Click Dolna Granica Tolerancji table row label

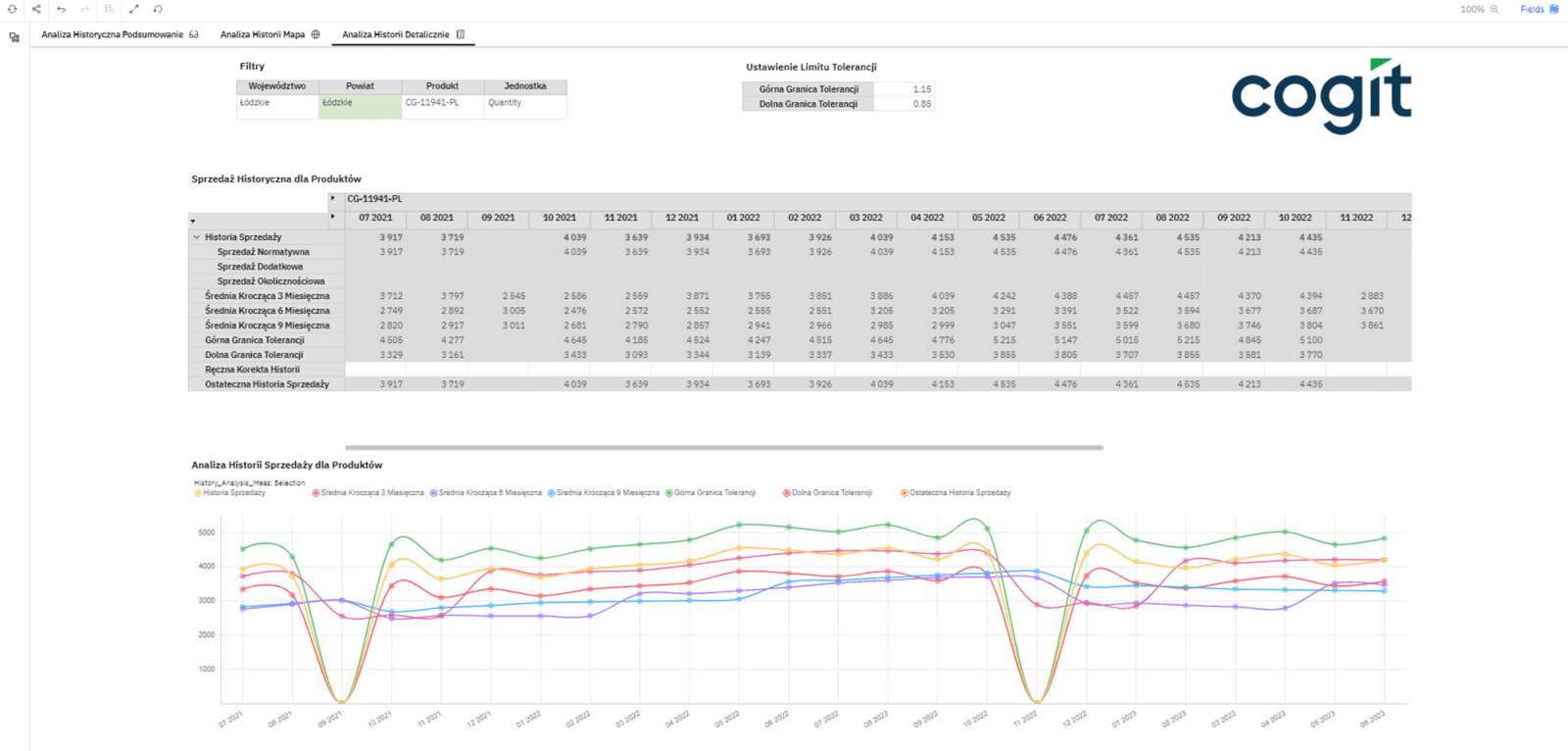click(x=254, y=355)
